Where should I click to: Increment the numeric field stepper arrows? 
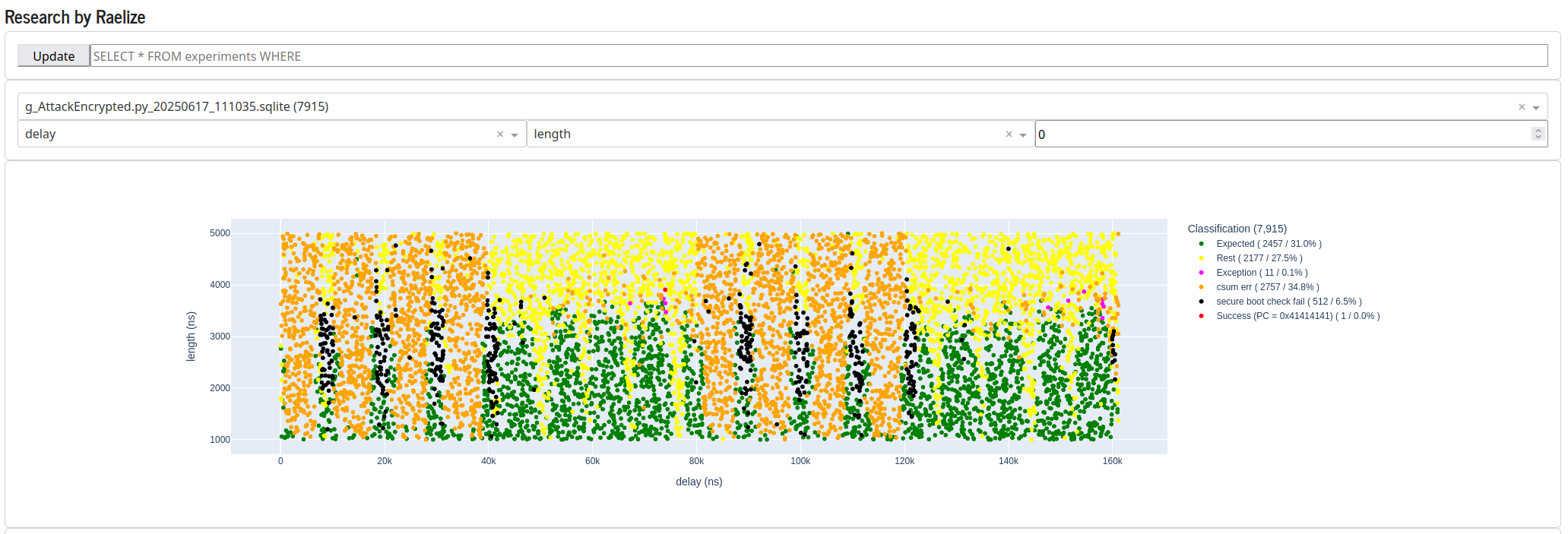(x=1538, y=131)
